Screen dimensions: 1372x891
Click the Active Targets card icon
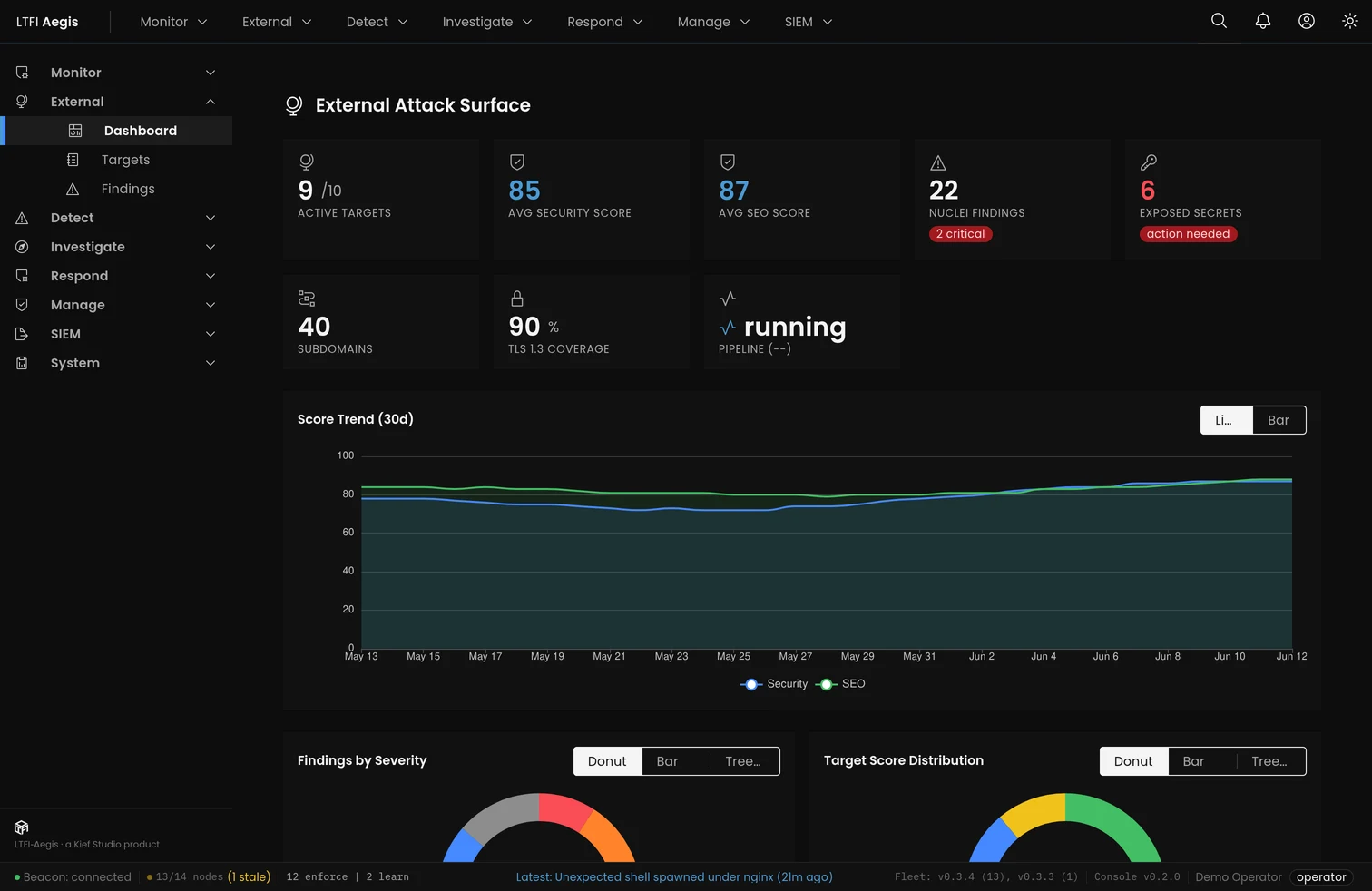pos(307,162)
